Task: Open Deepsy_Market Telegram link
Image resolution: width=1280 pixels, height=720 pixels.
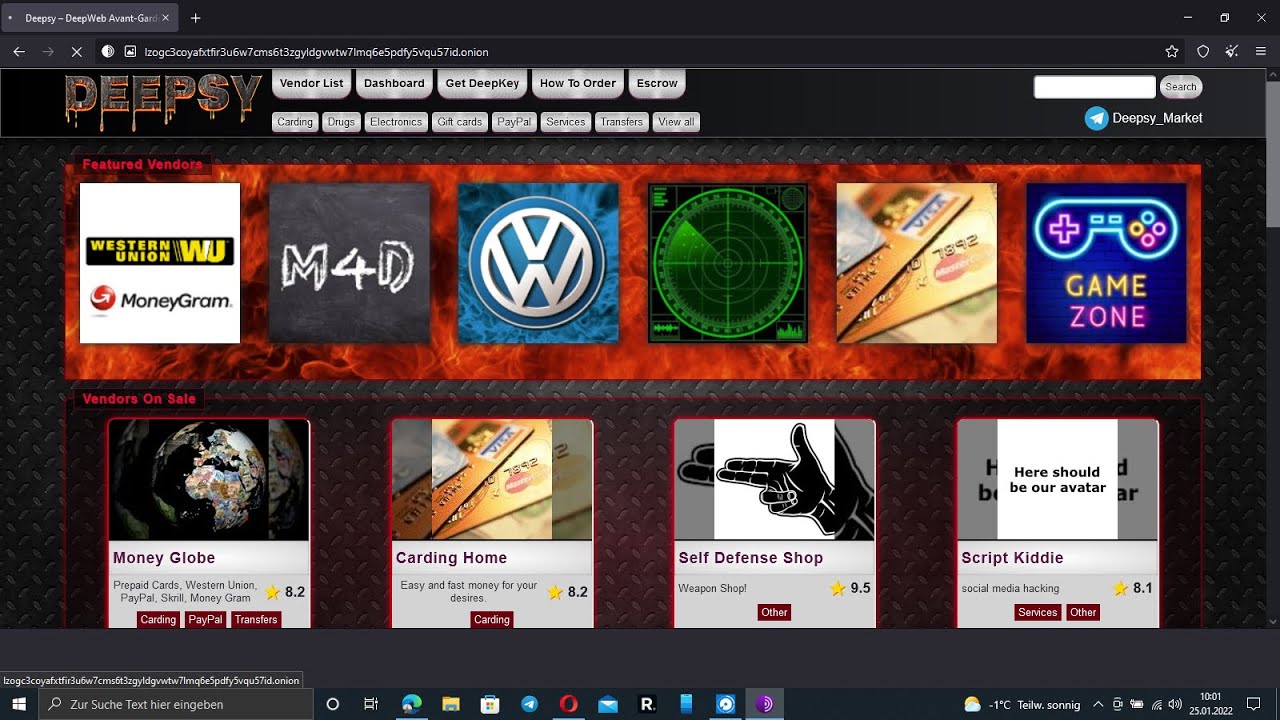Action: coord(1157,118)
